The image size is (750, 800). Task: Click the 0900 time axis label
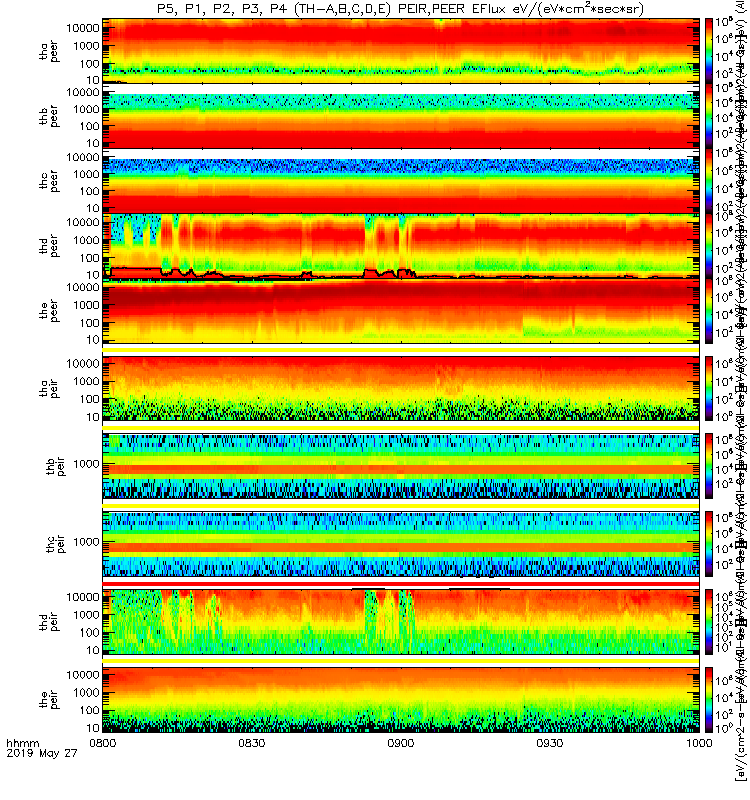coord(401,743)
